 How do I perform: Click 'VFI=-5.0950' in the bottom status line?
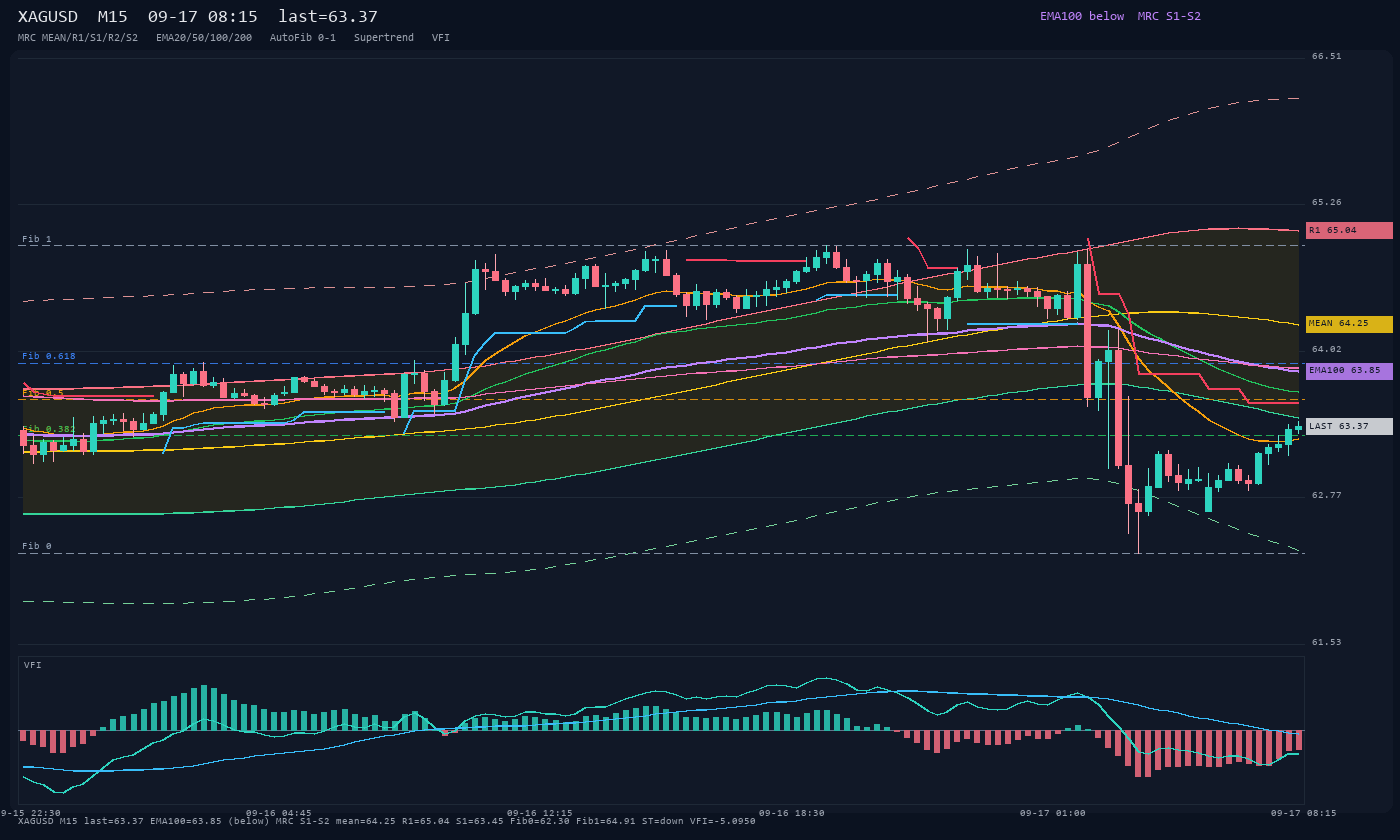pyautogui.click(x=723, y=821)
